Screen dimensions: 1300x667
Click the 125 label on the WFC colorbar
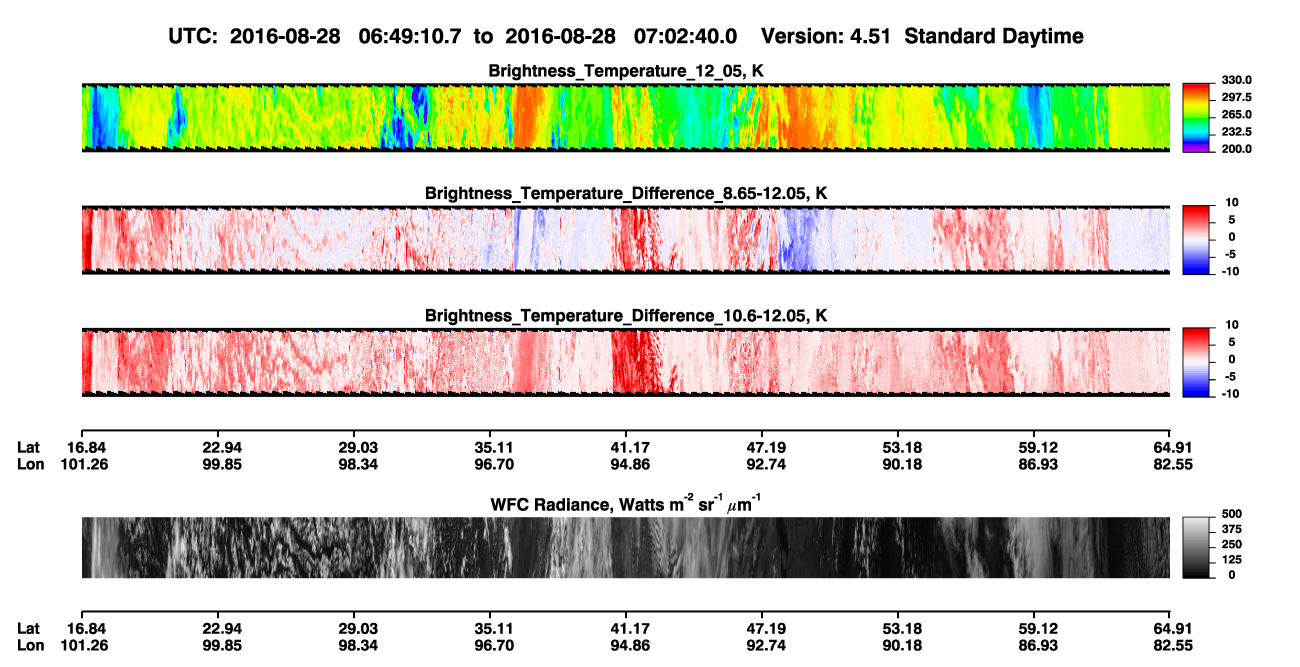(1232, 559)
